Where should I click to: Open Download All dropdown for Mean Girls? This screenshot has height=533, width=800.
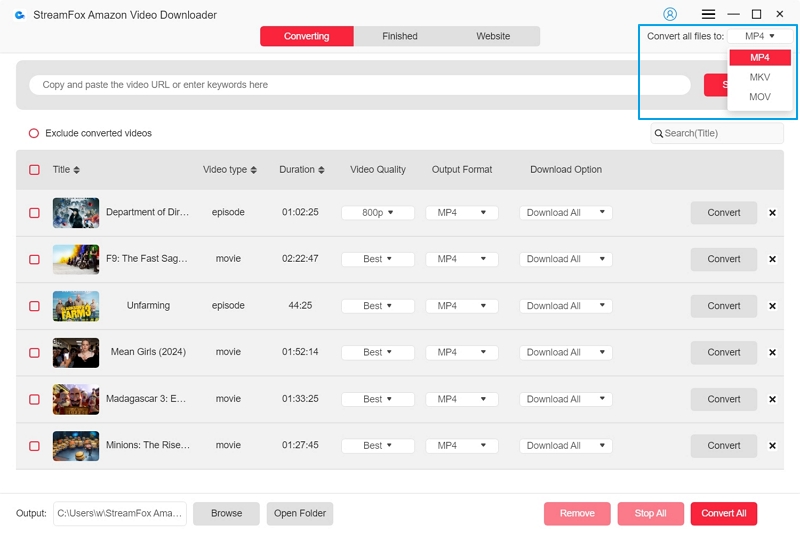coord(566,352)
